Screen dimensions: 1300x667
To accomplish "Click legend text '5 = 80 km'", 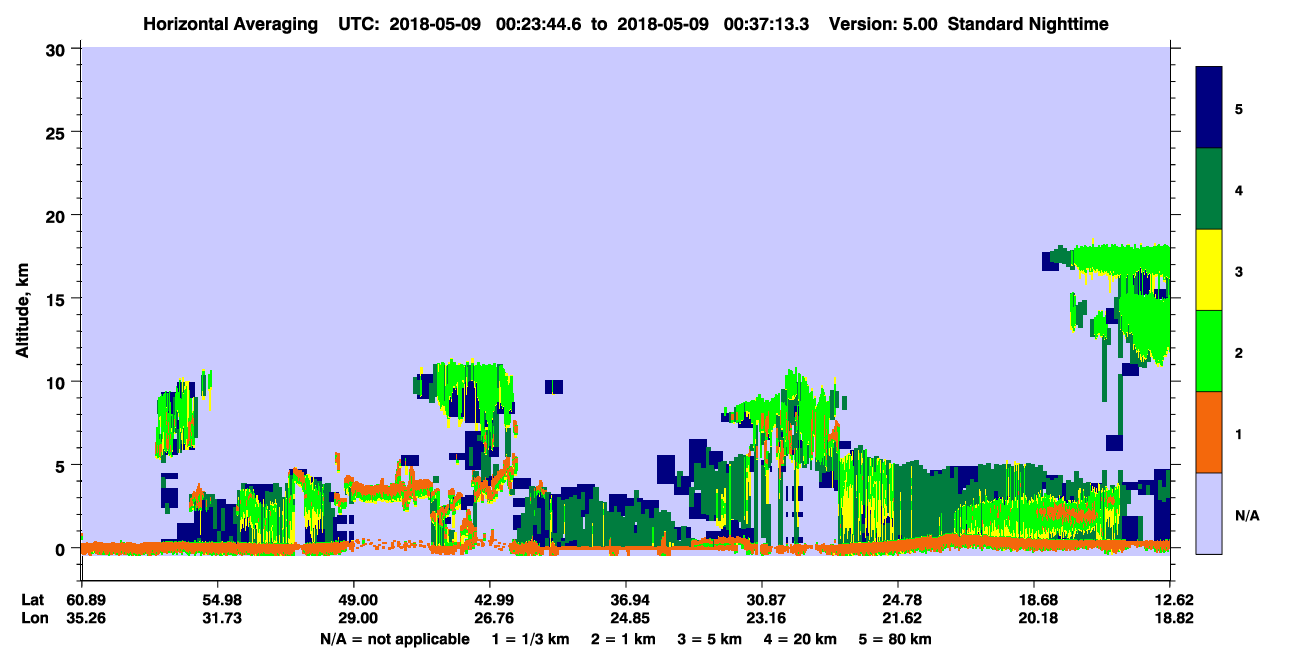I will 895,639.
